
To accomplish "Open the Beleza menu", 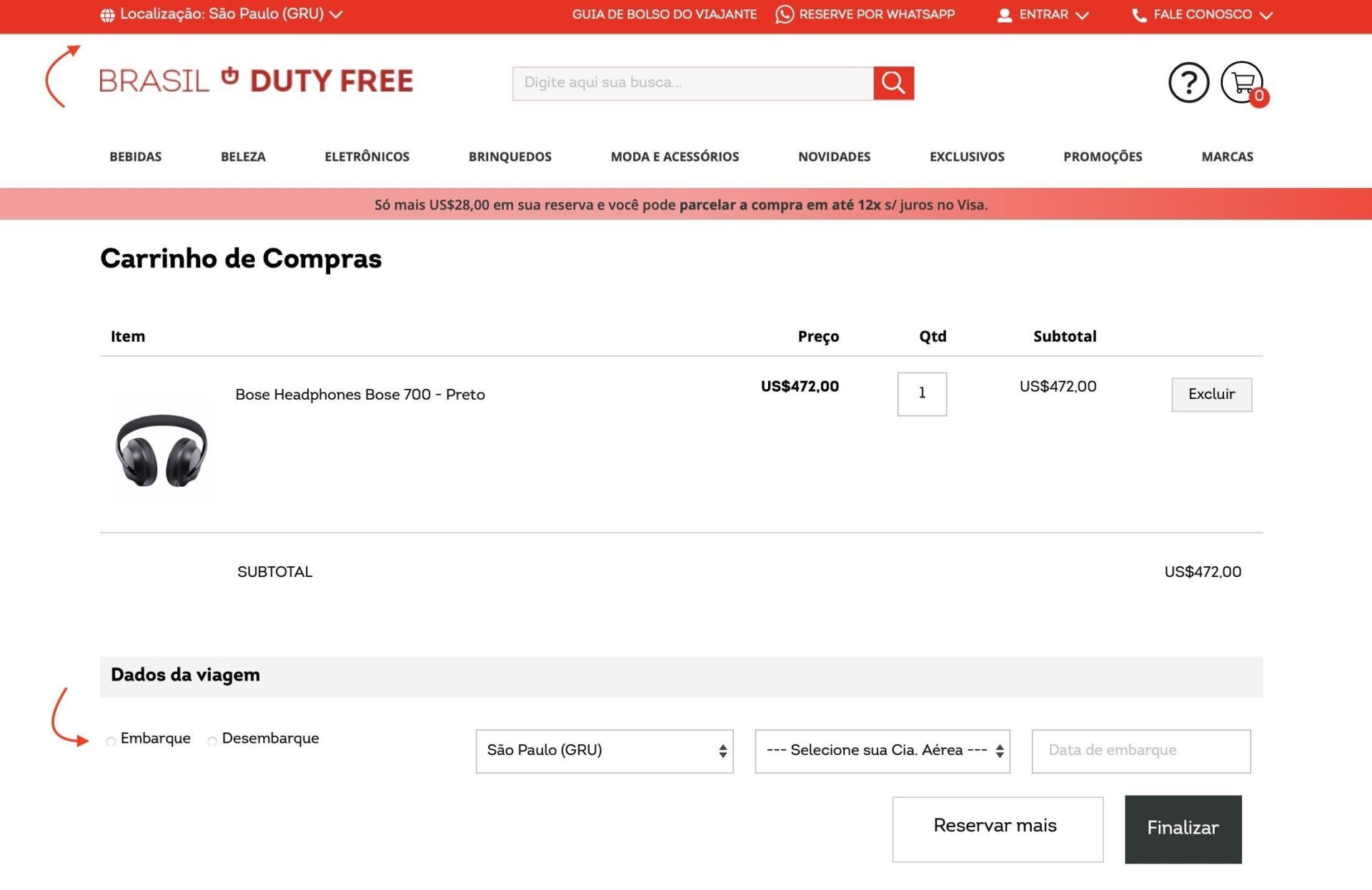I will tap(243, 157).
